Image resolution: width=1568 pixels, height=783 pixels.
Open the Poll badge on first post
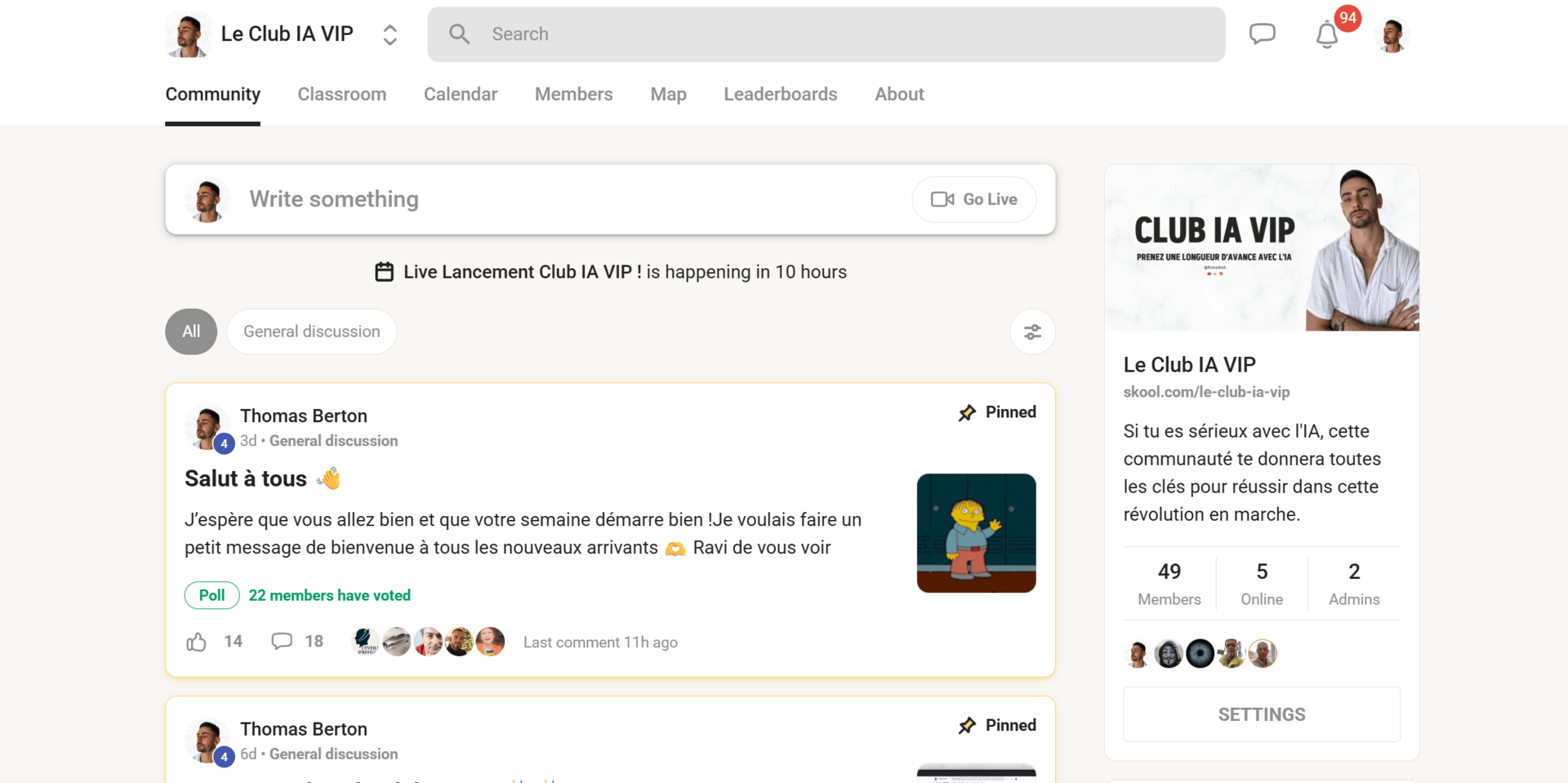[x=212, y=595]
